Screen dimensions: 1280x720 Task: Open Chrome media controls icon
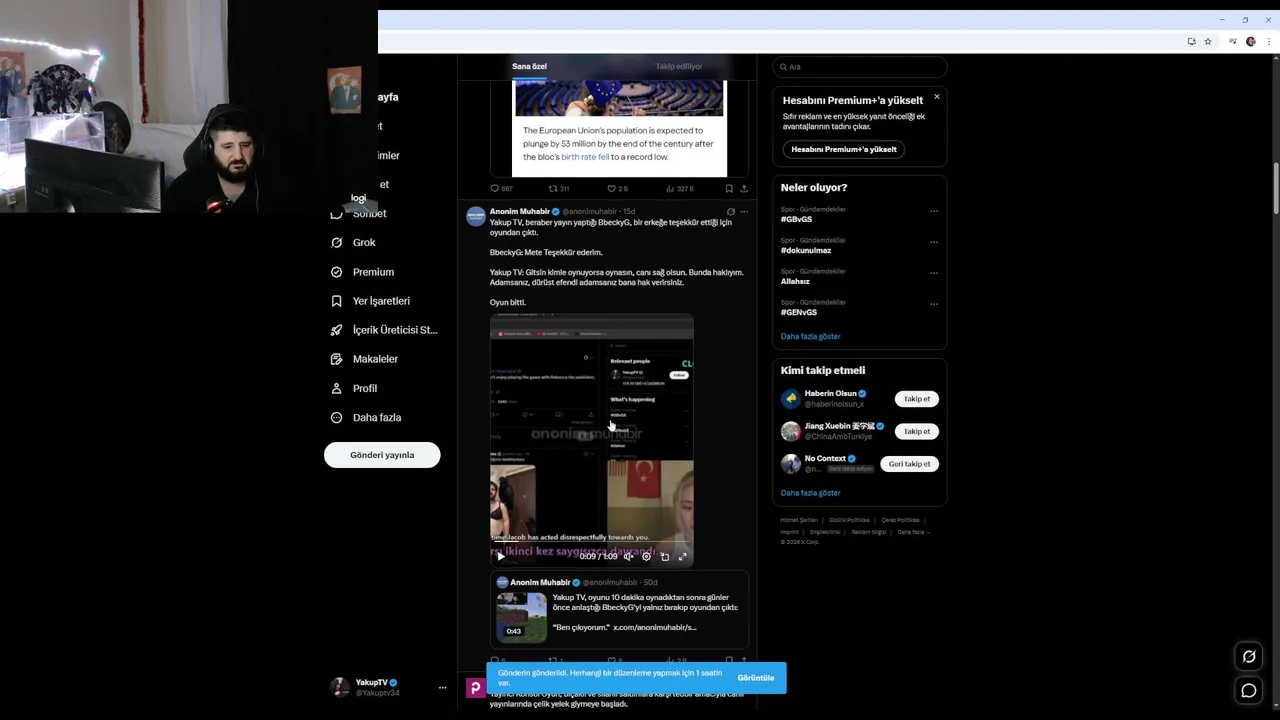(1233, 41)
